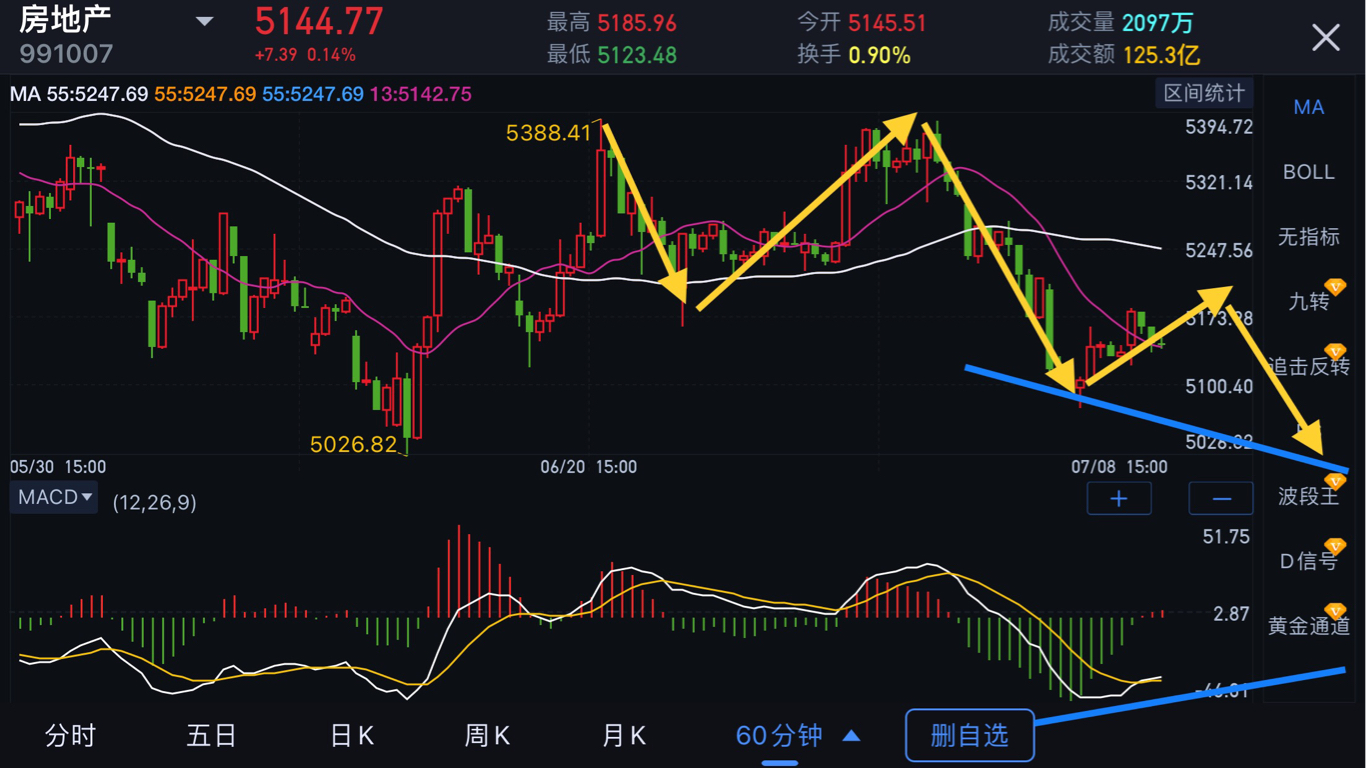Viewport: 1366px width, 768px height.
Task: Open 区间统计 range statistics
Action: pos(1204,94)
